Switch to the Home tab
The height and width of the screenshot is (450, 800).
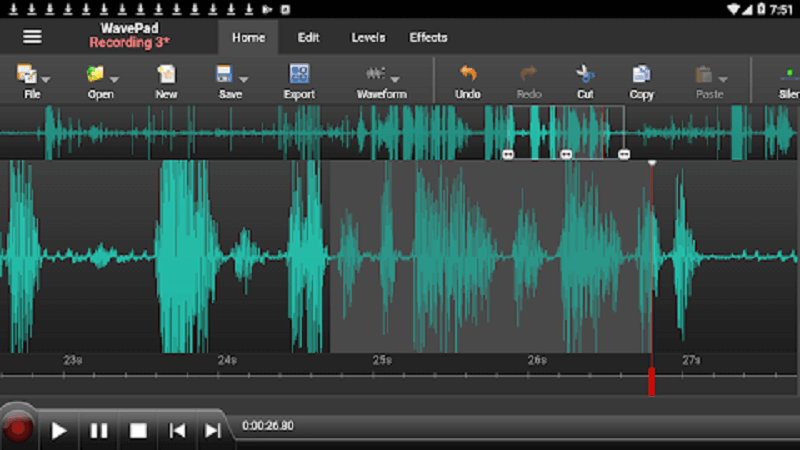tap(248, 37)
